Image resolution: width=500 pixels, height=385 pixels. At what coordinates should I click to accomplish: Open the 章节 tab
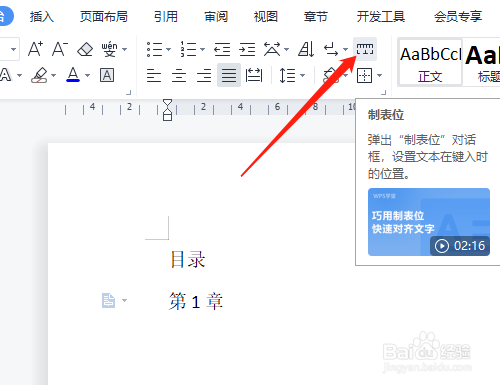click(x=316, y=16)
